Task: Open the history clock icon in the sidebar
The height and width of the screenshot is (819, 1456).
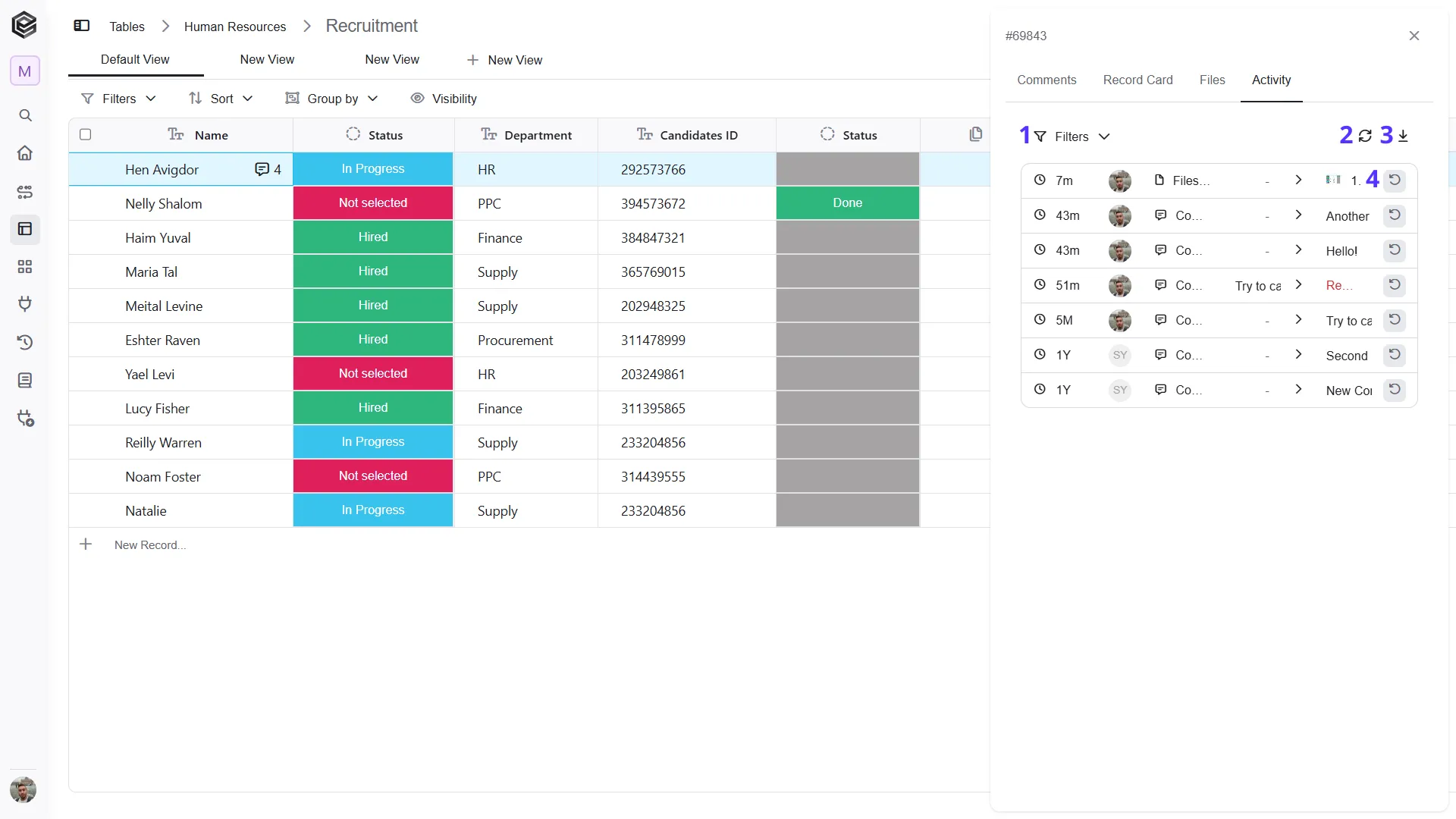Action: (25, 343)
